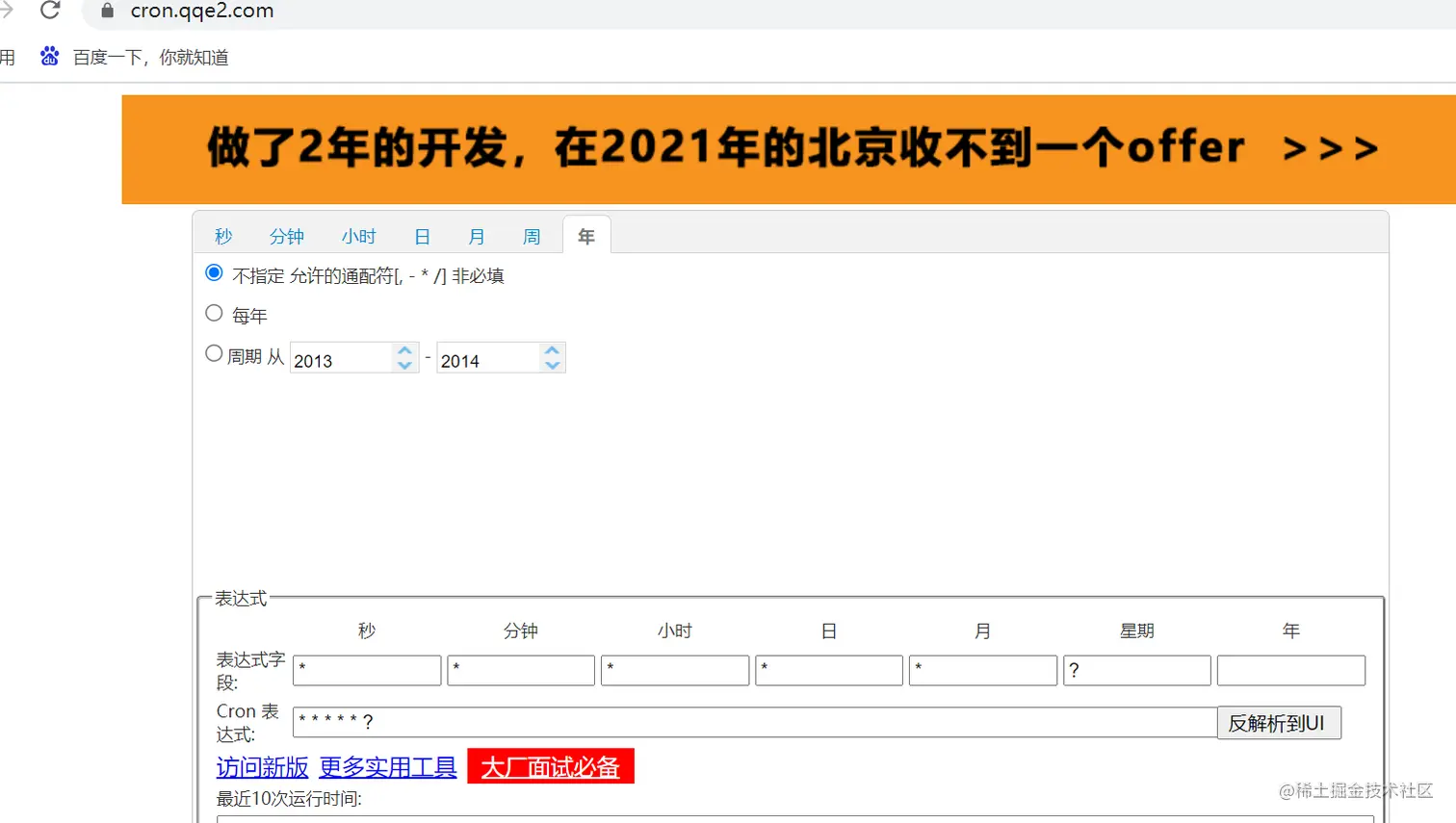Switch to the 小时 tab

click(359, 237)
